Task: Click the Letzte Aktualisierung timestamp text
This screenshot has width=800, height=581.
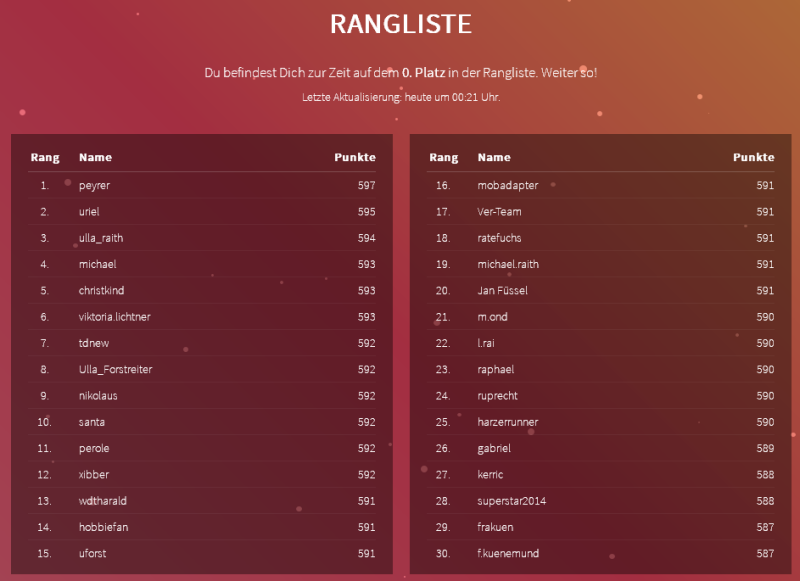Action: pos(400,97)
